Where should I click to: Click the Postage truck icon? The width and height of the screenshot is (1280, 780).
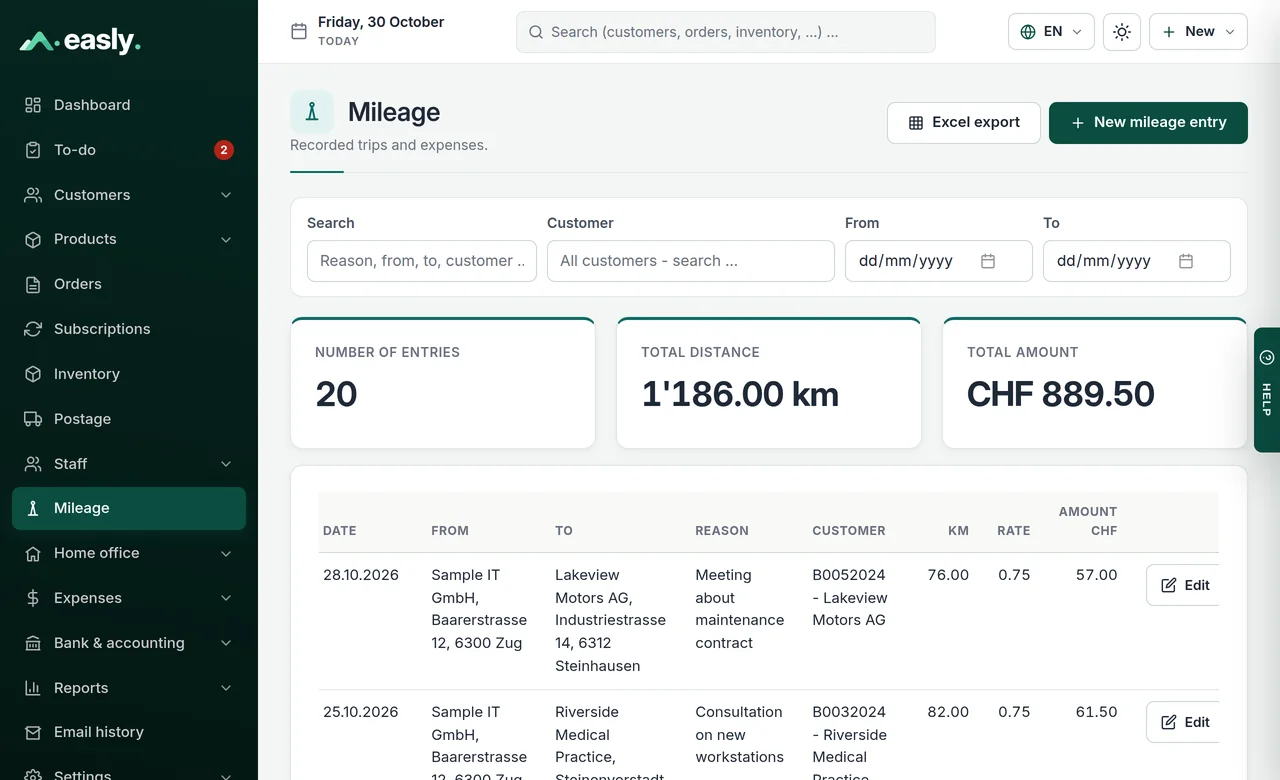33,419
